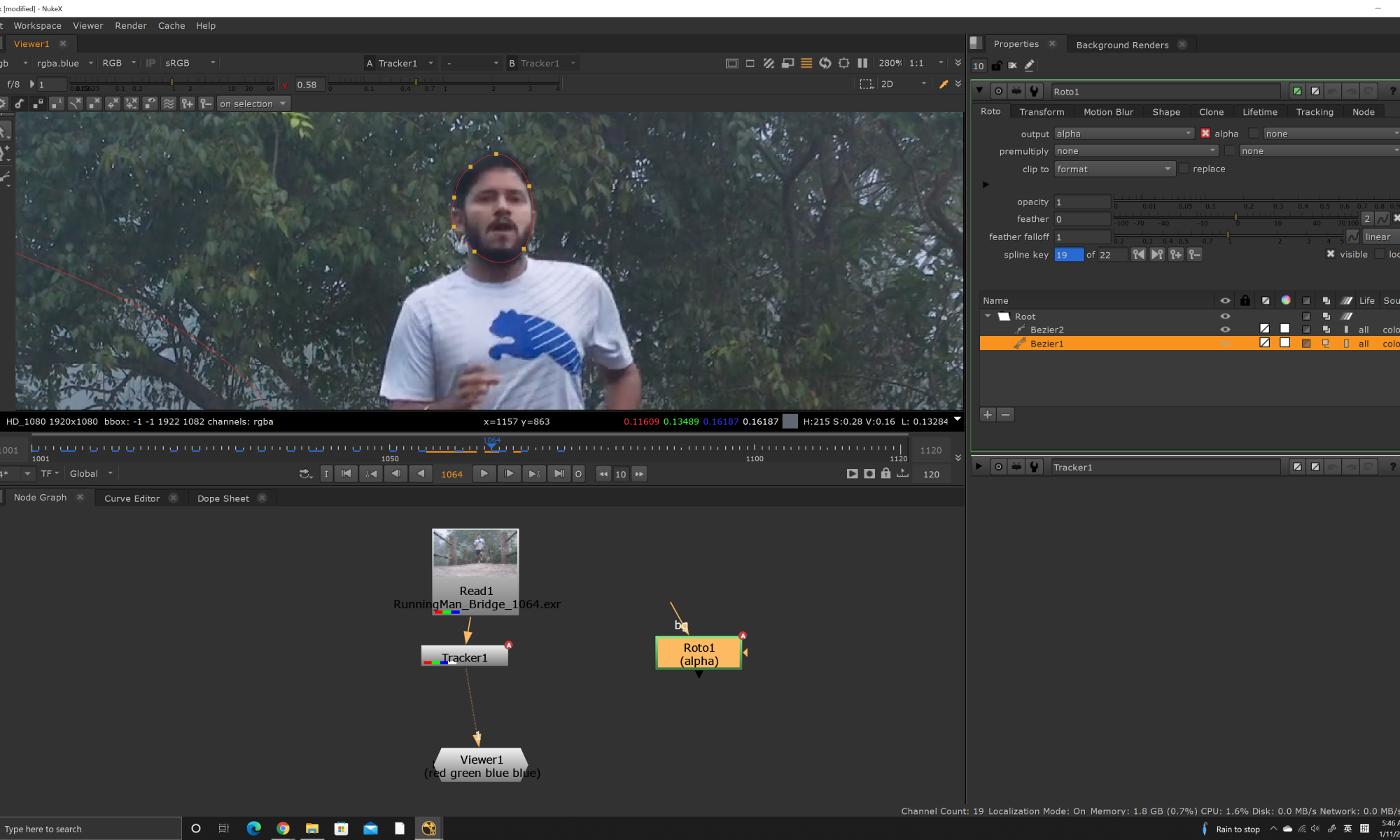
Task: Switch to the Motion Blur tab
Action: pos(1108,112)
